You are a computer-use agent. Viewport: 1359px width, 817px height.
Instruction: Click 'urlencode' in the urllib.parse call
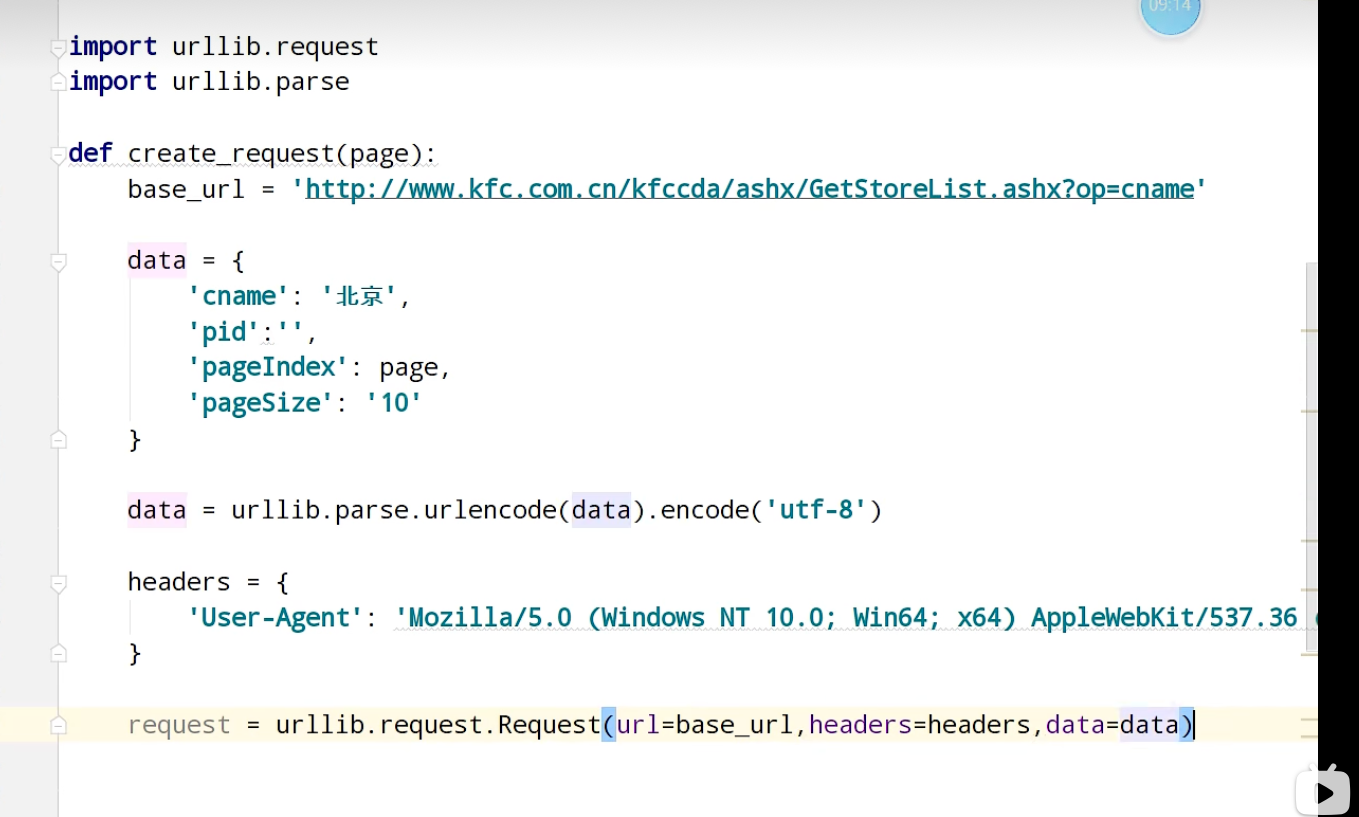pos(491,510)
